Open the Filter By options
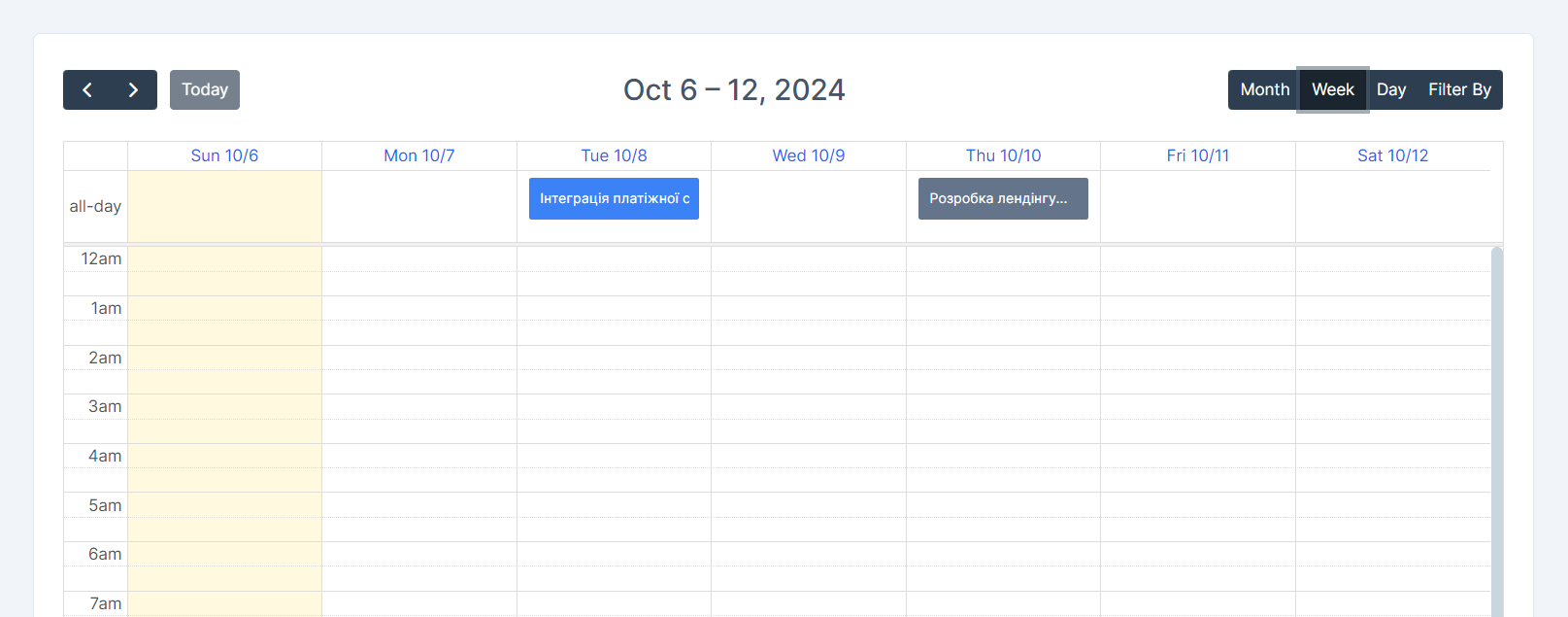 (1459, 90)
